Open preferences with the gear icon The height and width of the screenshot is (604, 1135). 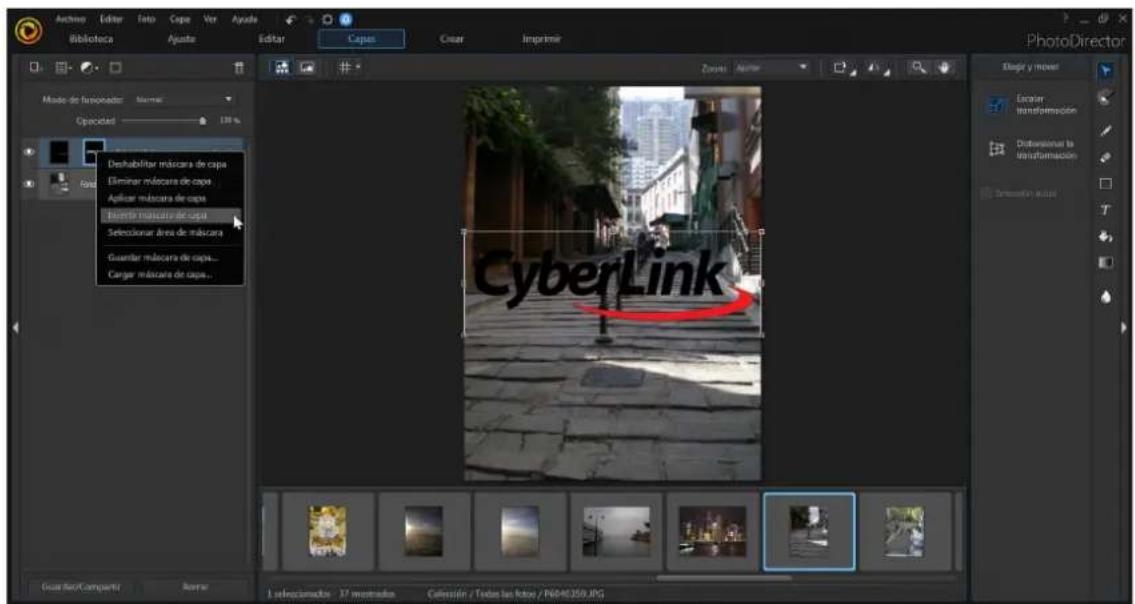(x=328, y=20)
